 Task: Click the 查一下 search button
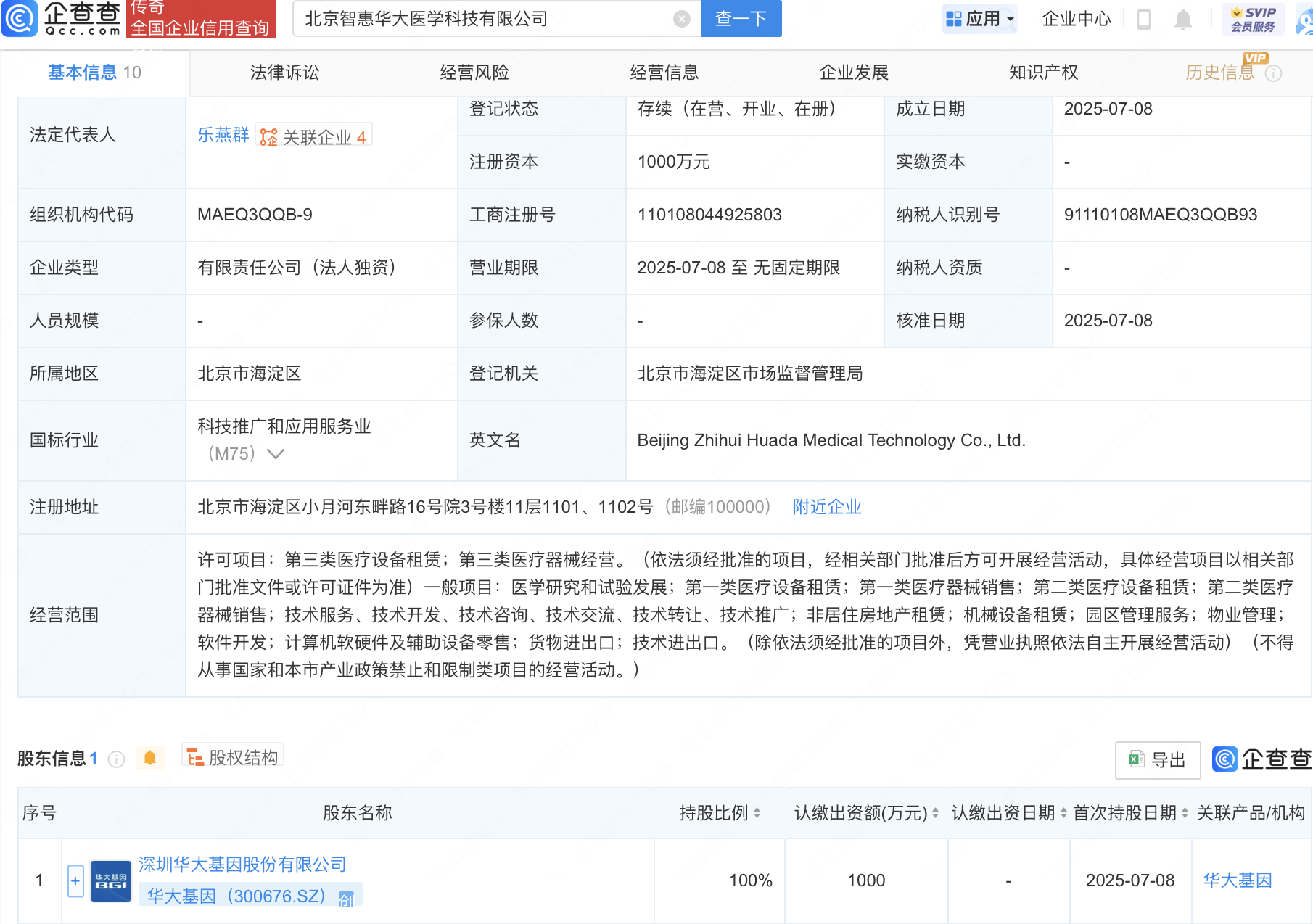coord(741,18)
